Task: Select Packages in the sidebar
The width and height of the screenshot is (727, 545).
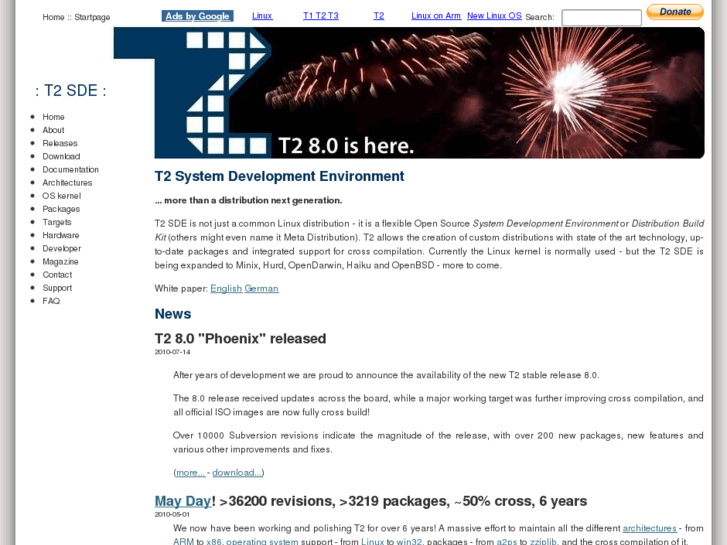Action: (x=61, y=209)
